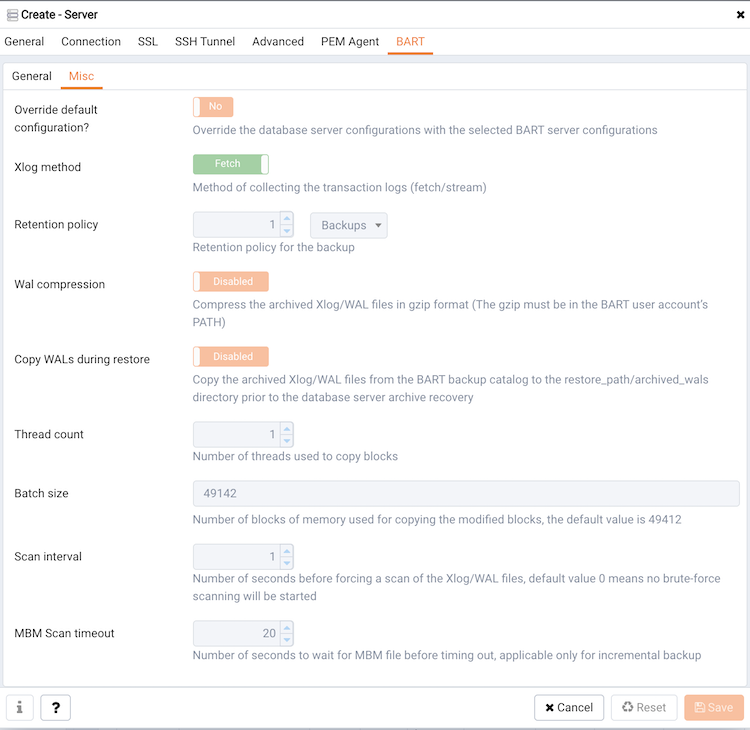
Task: Open the top-level General tab
Action: 24,42
